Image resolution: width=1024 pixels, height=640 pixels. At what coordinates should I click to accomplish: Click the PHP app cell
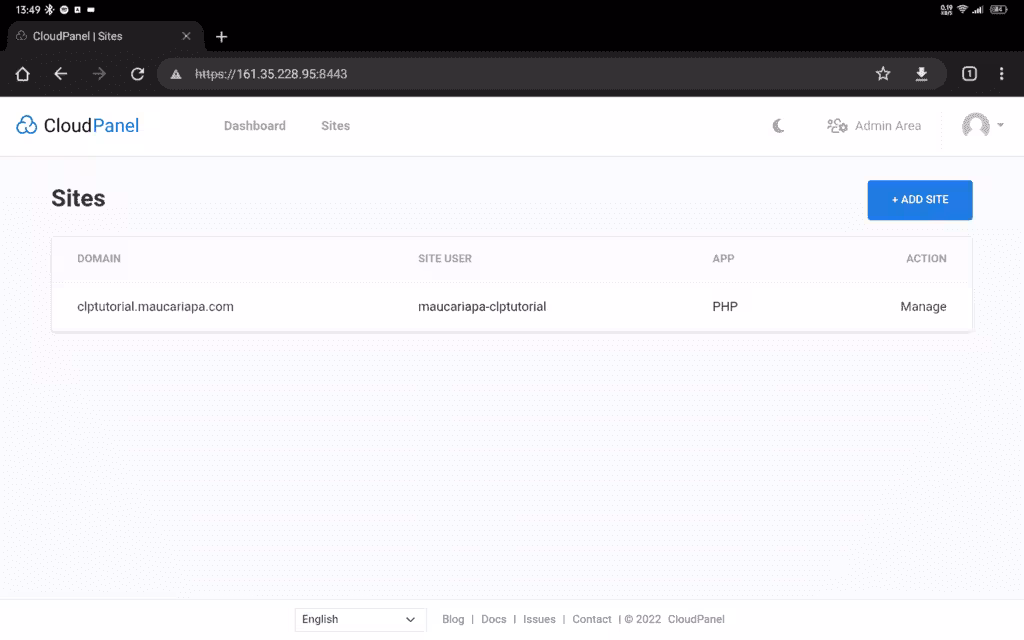click(725, 306)
